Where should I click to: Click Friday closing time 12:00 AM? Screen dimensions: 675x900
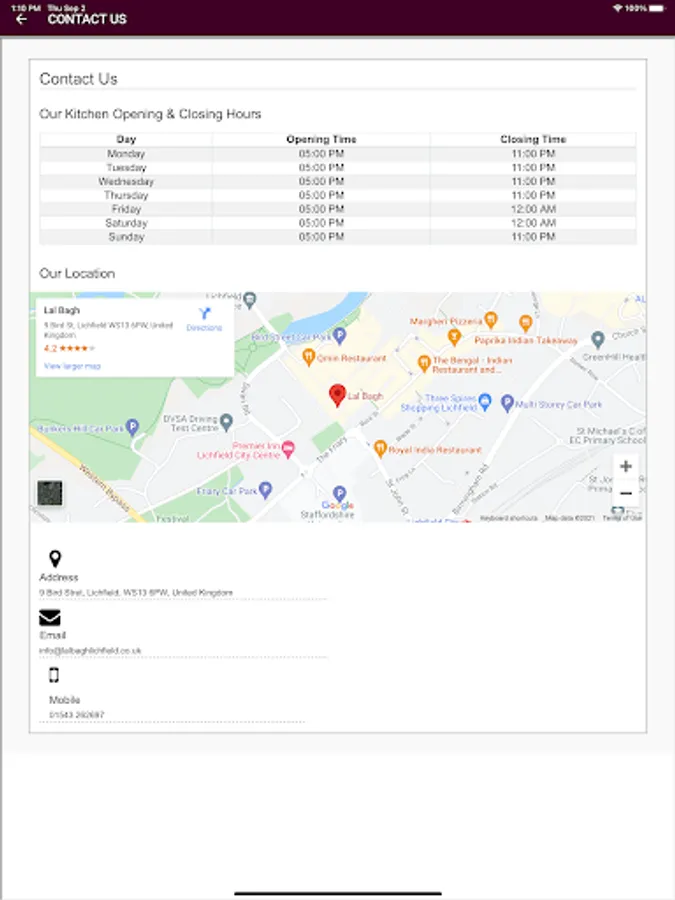pyautogui.click(x=533, y=209)
